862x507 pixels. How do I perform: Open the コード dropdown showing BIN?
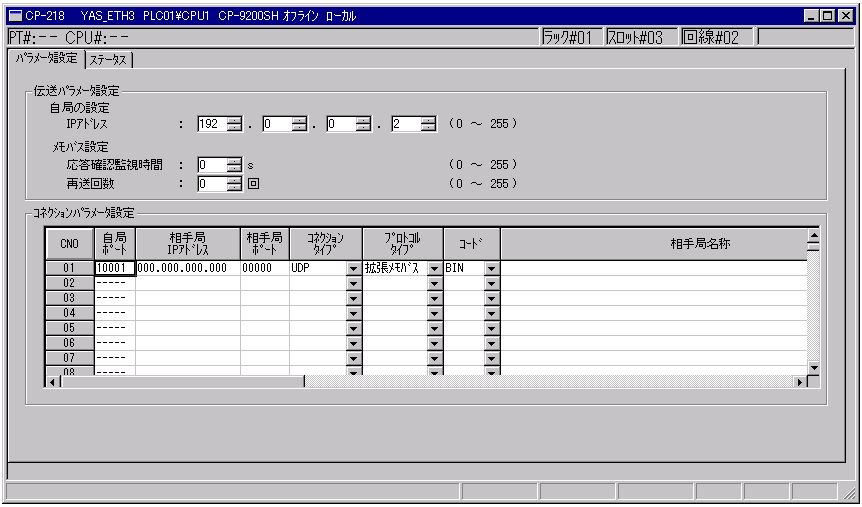491,269
